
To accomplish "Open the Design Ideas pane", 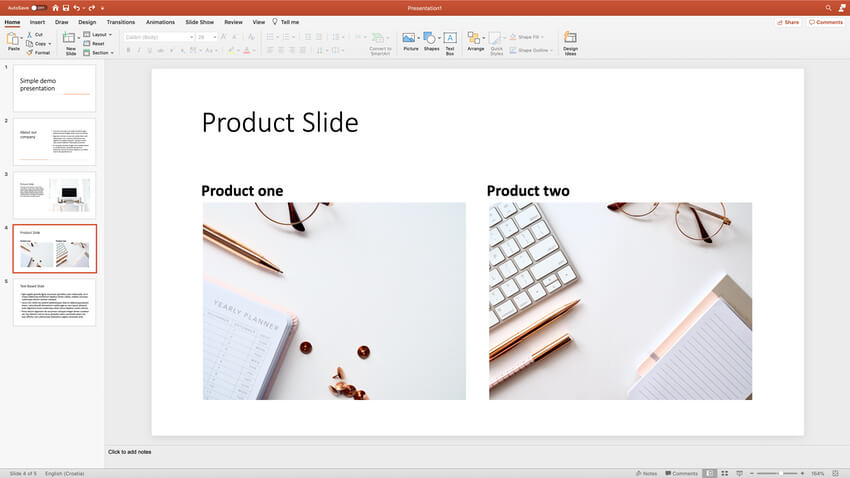I will [x=570, y=42].
